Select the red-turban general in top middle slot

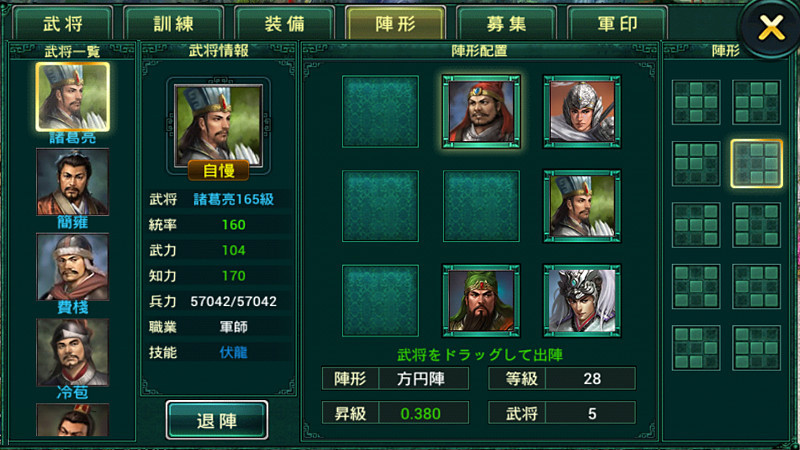tap(481, 112)
